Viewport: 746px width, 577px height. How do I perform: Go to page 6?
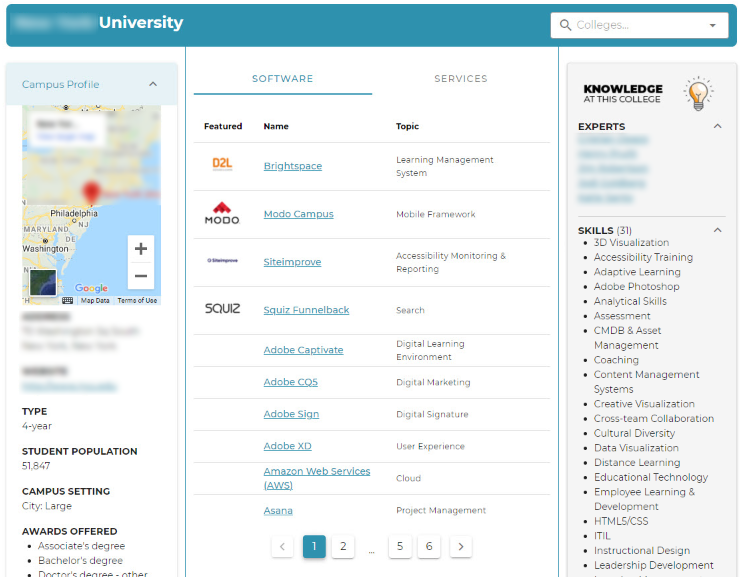pos(429,547)
